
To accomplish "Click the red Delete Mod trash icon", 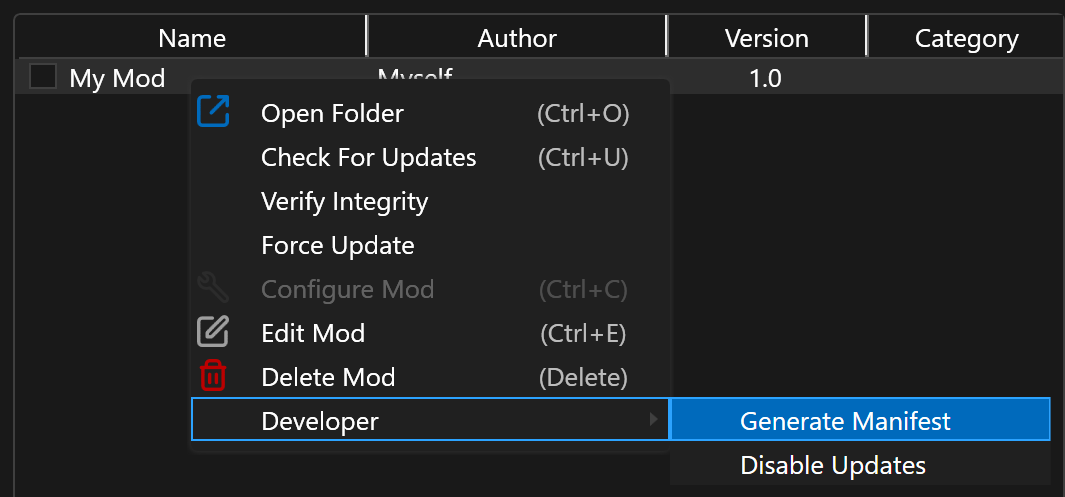I will (213, 376).
